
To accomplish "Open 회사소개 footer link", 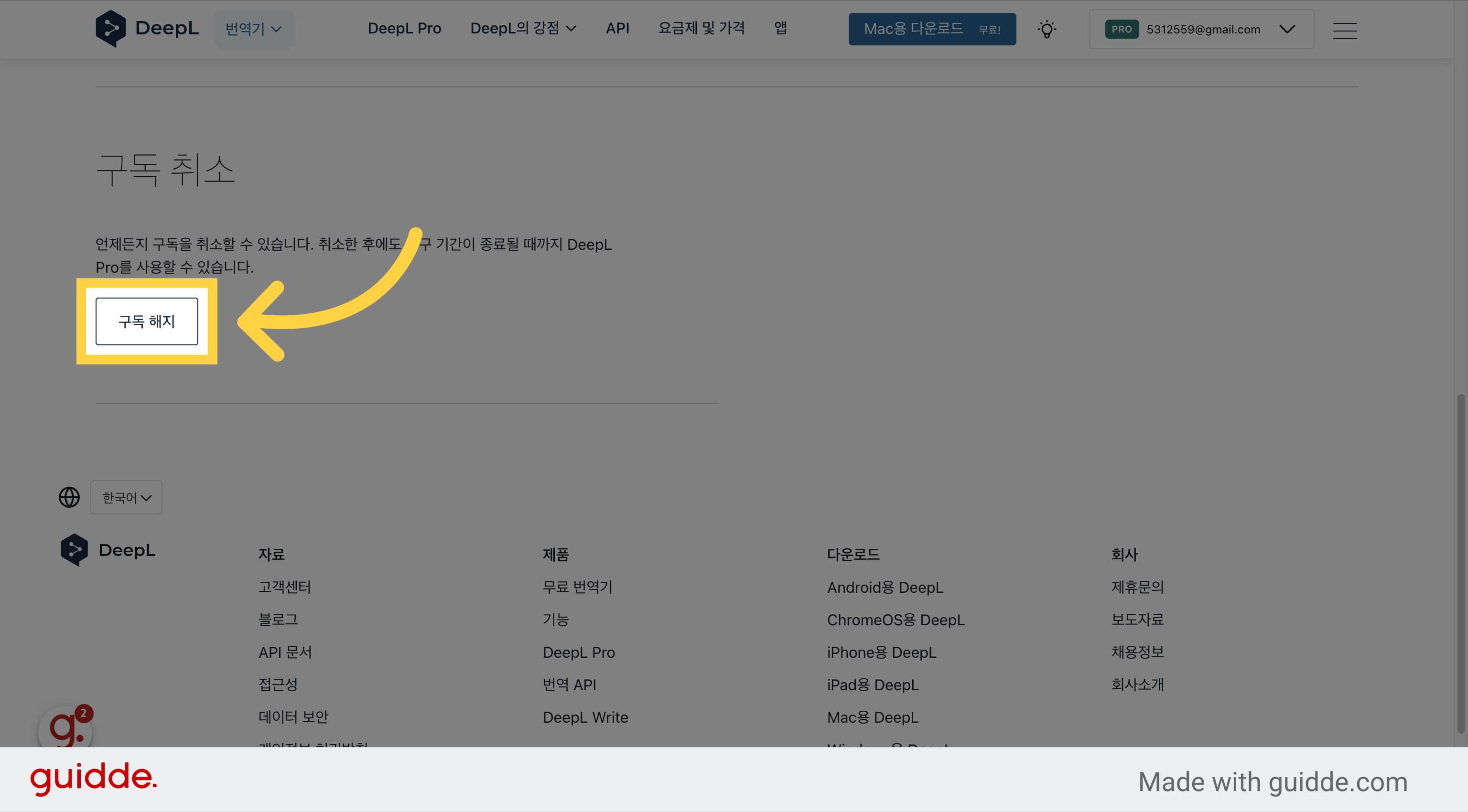I will [1137, 684].
